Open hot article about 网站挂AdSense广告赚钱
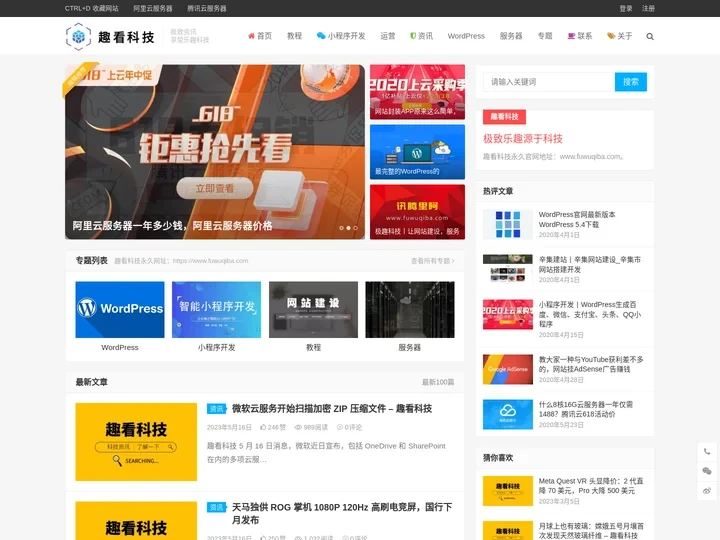This screenshot has height=540, width=720. click(x=591, y=364)
